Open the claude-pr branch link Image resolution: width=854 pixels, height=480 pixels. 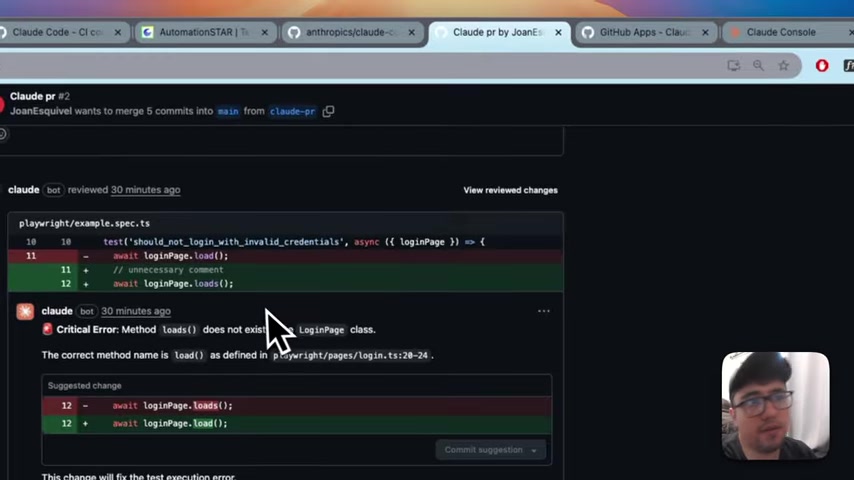click(292, 111)
